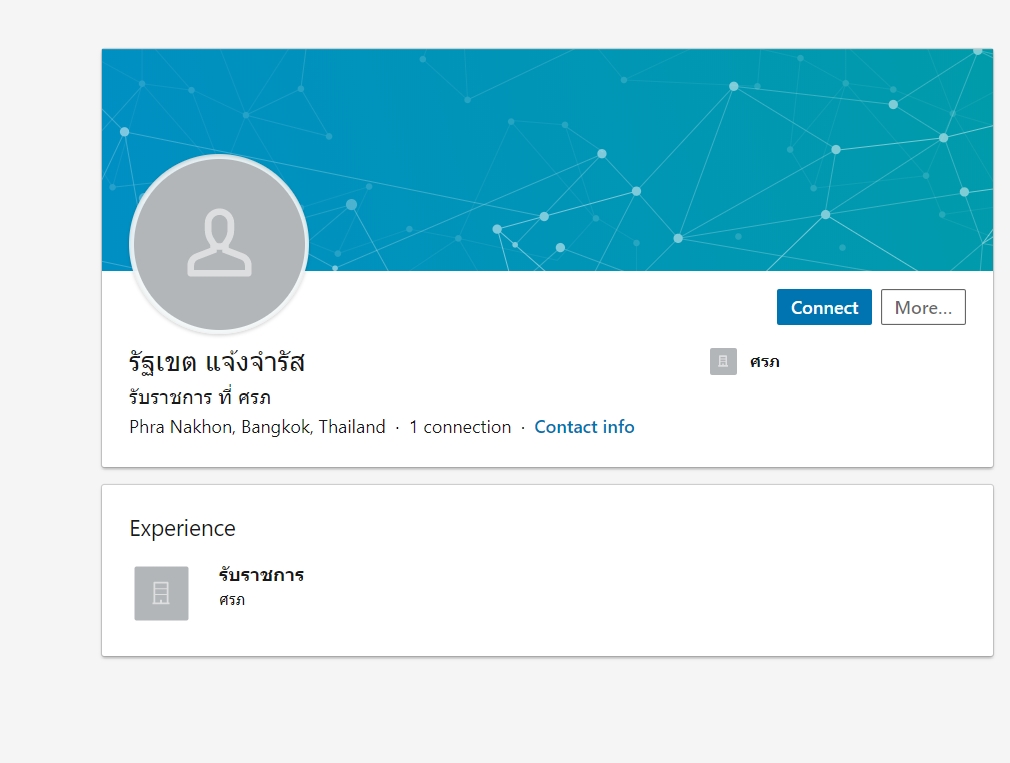This screenshot has height=763, width=1010.
Task: Click the Experience section heading
Action: (183, 528)
